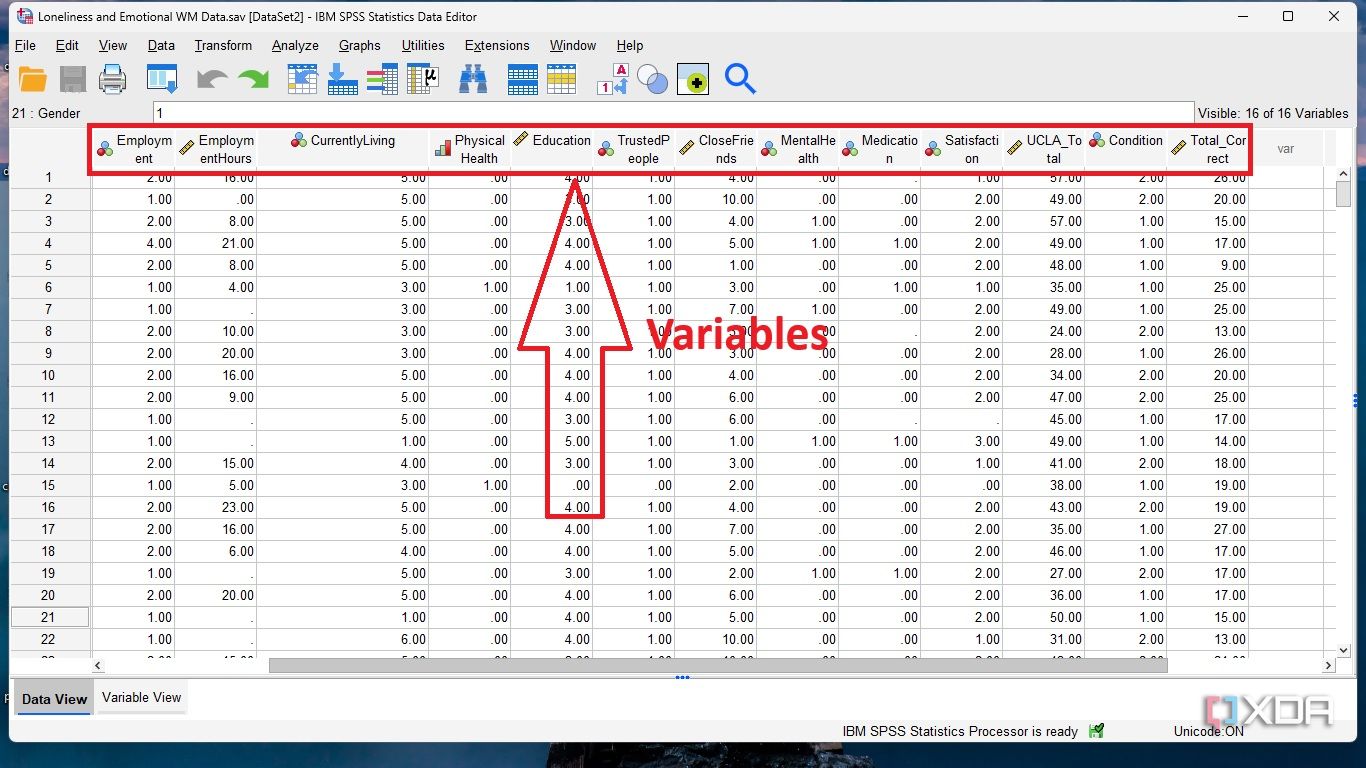Screen dimensions: 1366x768
Task: Redo the action with green arrow
Action: click(x=253, y=79)
